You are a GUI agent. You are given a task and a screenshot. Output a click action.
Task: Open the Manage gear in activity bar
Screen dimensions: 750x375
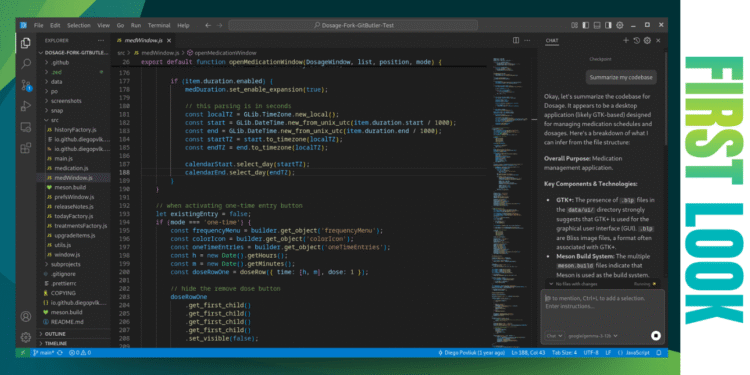click(26, 337)
